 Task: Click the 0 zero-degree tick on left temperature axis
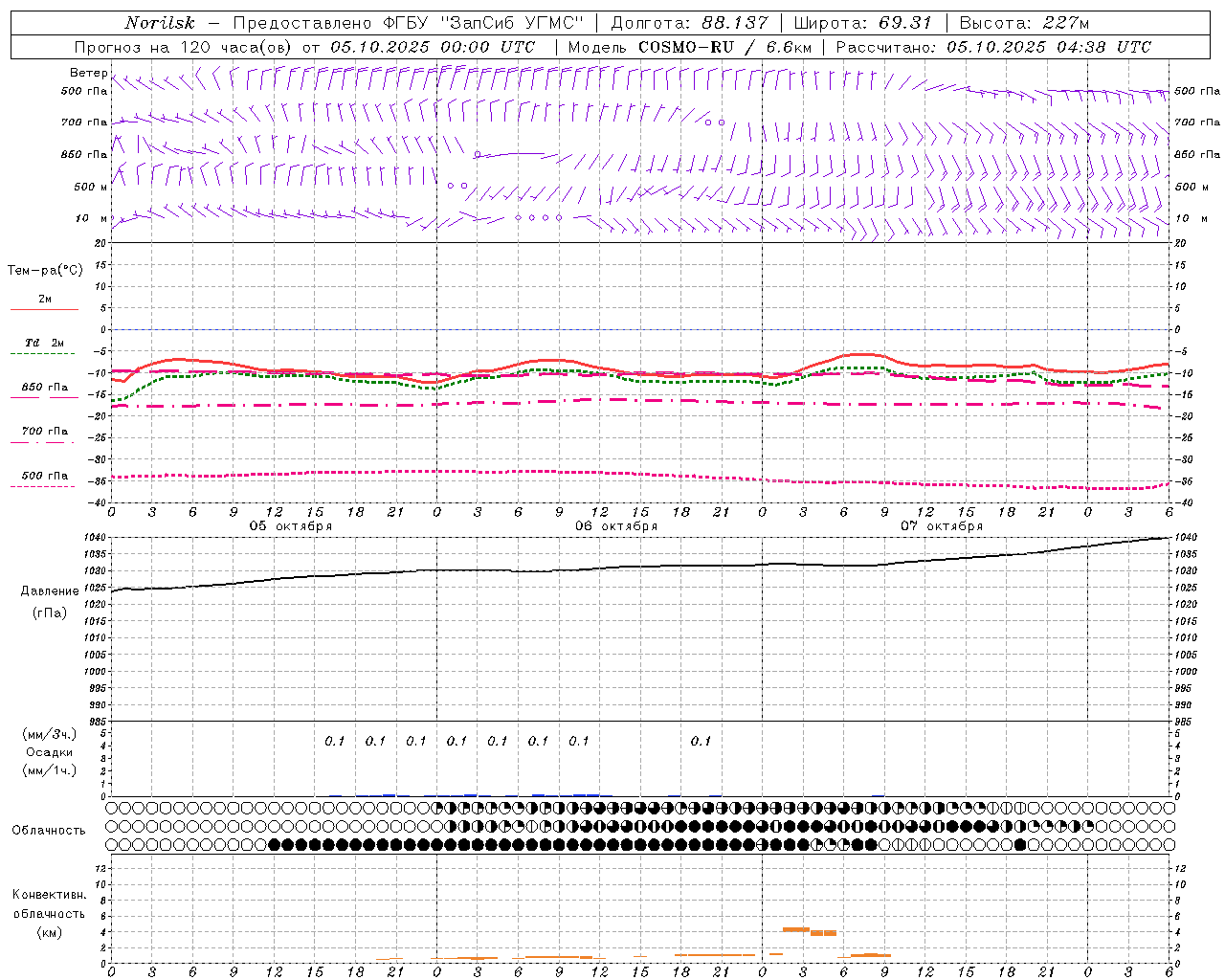[104, 330]
